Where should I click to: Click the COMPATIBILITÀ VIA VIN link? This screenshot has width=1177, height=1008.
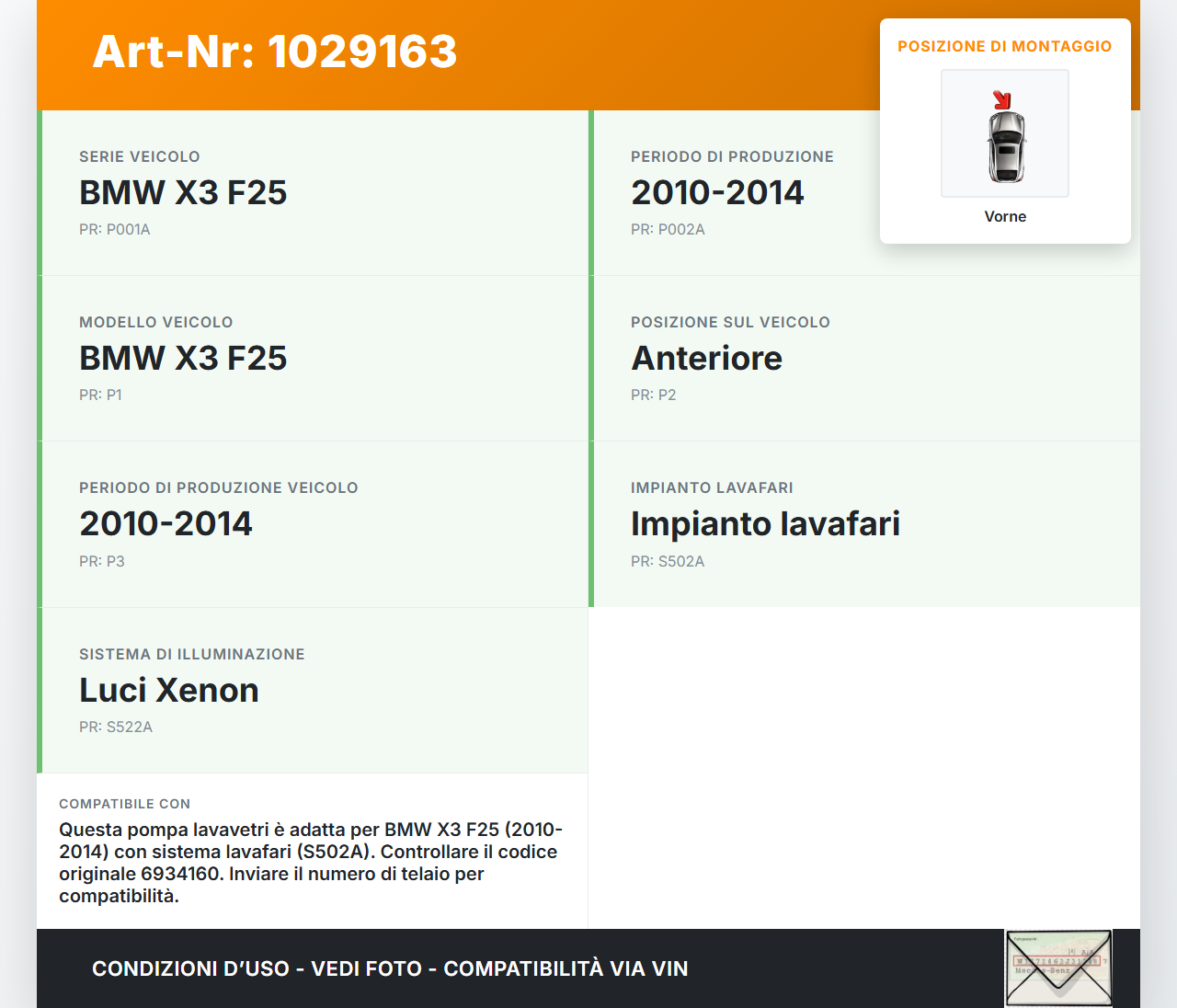565,968
